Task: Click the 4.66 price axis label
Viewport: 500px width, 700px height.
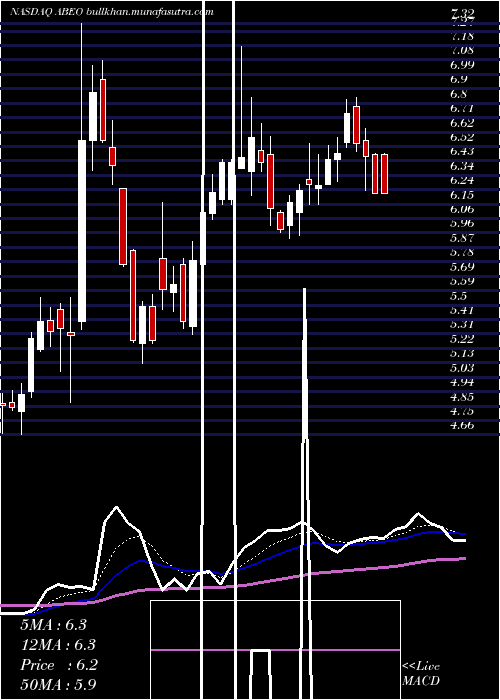Action: coord(462,425)
